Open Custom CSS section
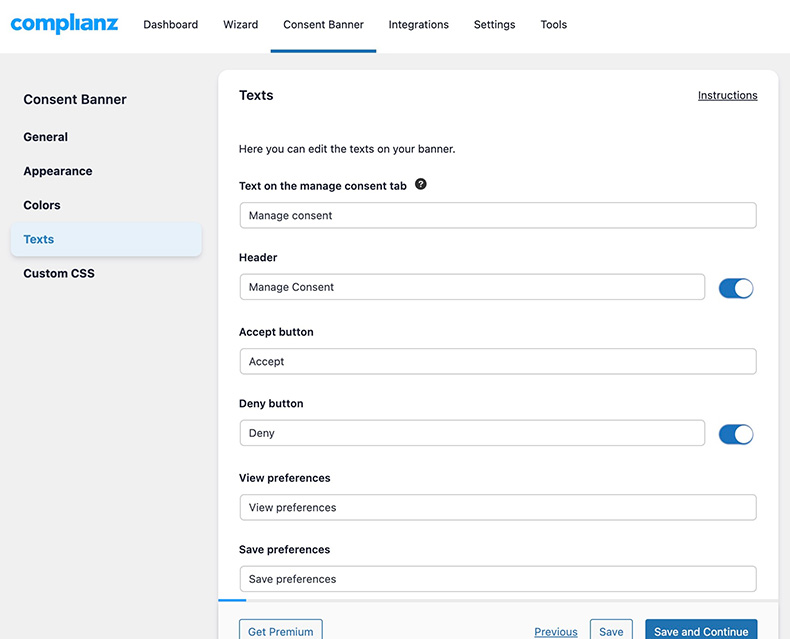Screen dimensions: 790x639 pos(59,273)
